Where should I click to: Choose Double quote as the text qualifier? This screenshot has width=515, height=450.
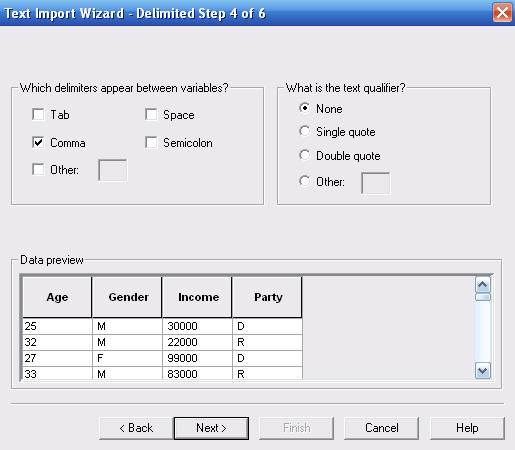pyautogui.click(x=304, y=155)
